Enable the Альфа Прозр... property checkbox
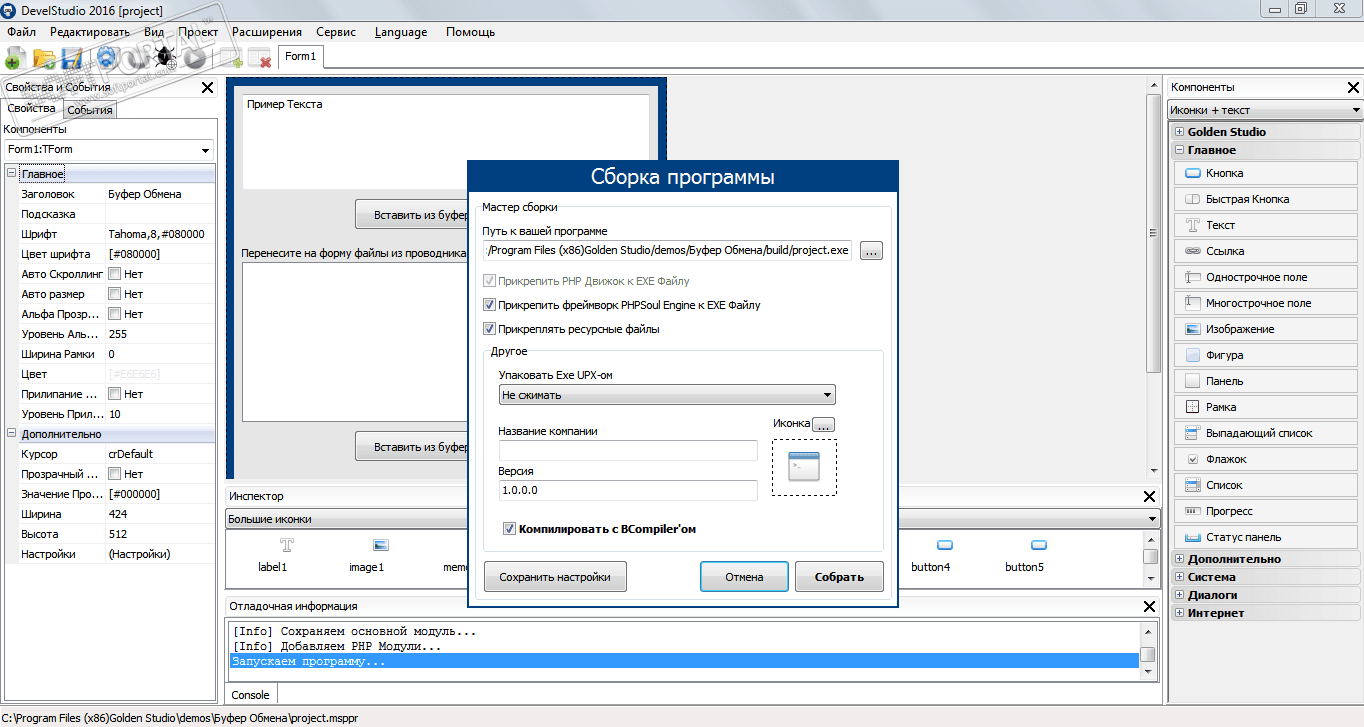Viewport: 1364px width, 727px height. pos(114,314)
